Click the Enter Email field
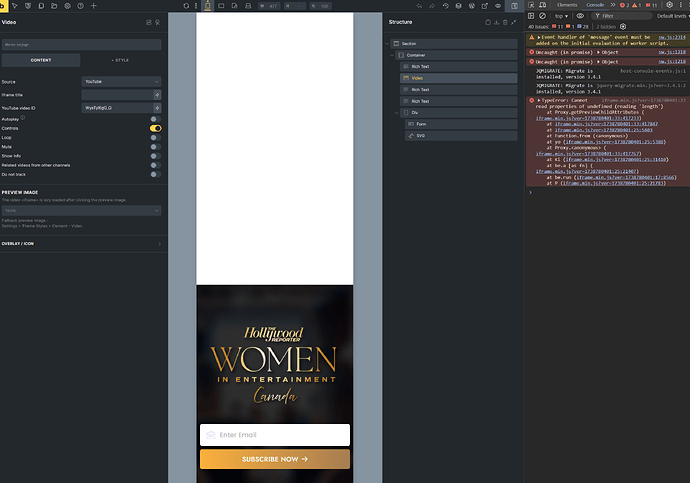The height and width of the screenshot is (483, 690). click(275, 435)
